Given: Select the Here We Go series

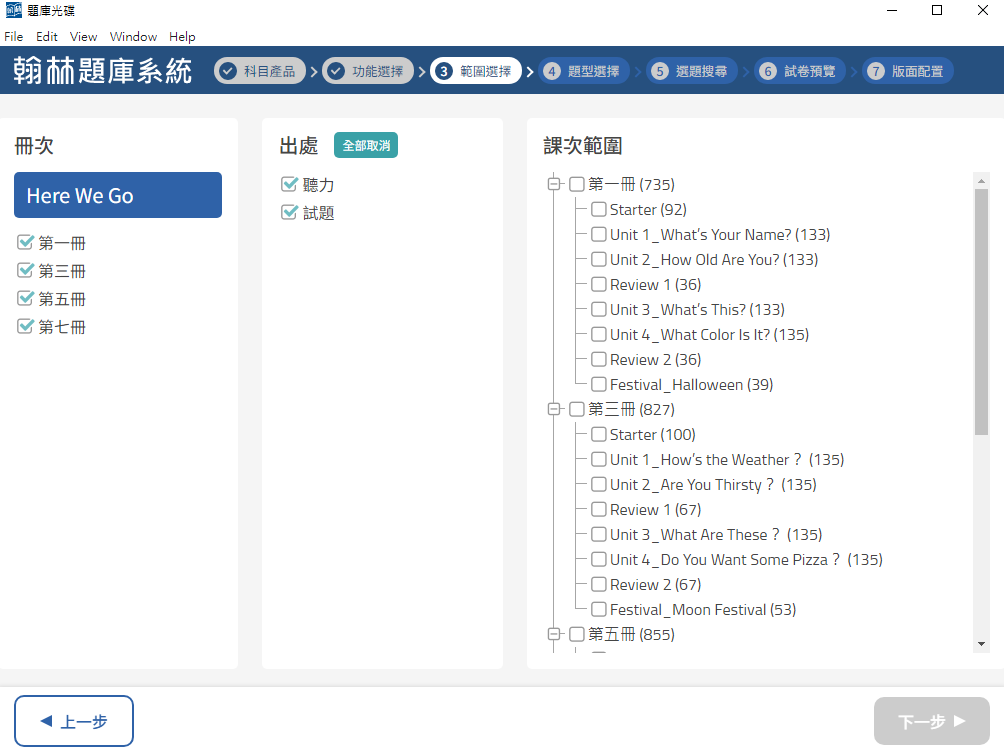Looking at the screenshot, I should [x=118, y=195].
